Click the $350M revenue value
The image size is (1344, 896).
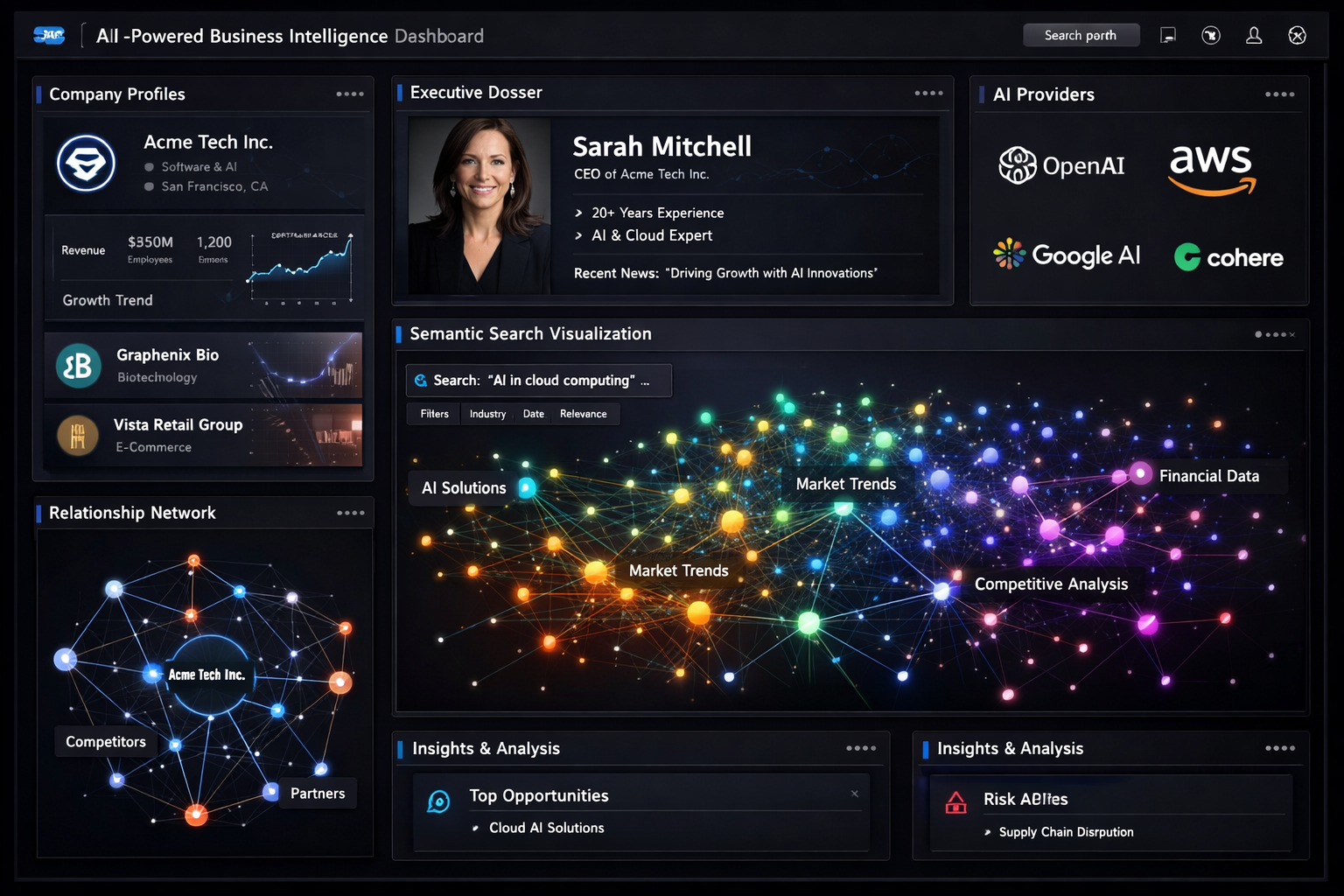(150, 242)
